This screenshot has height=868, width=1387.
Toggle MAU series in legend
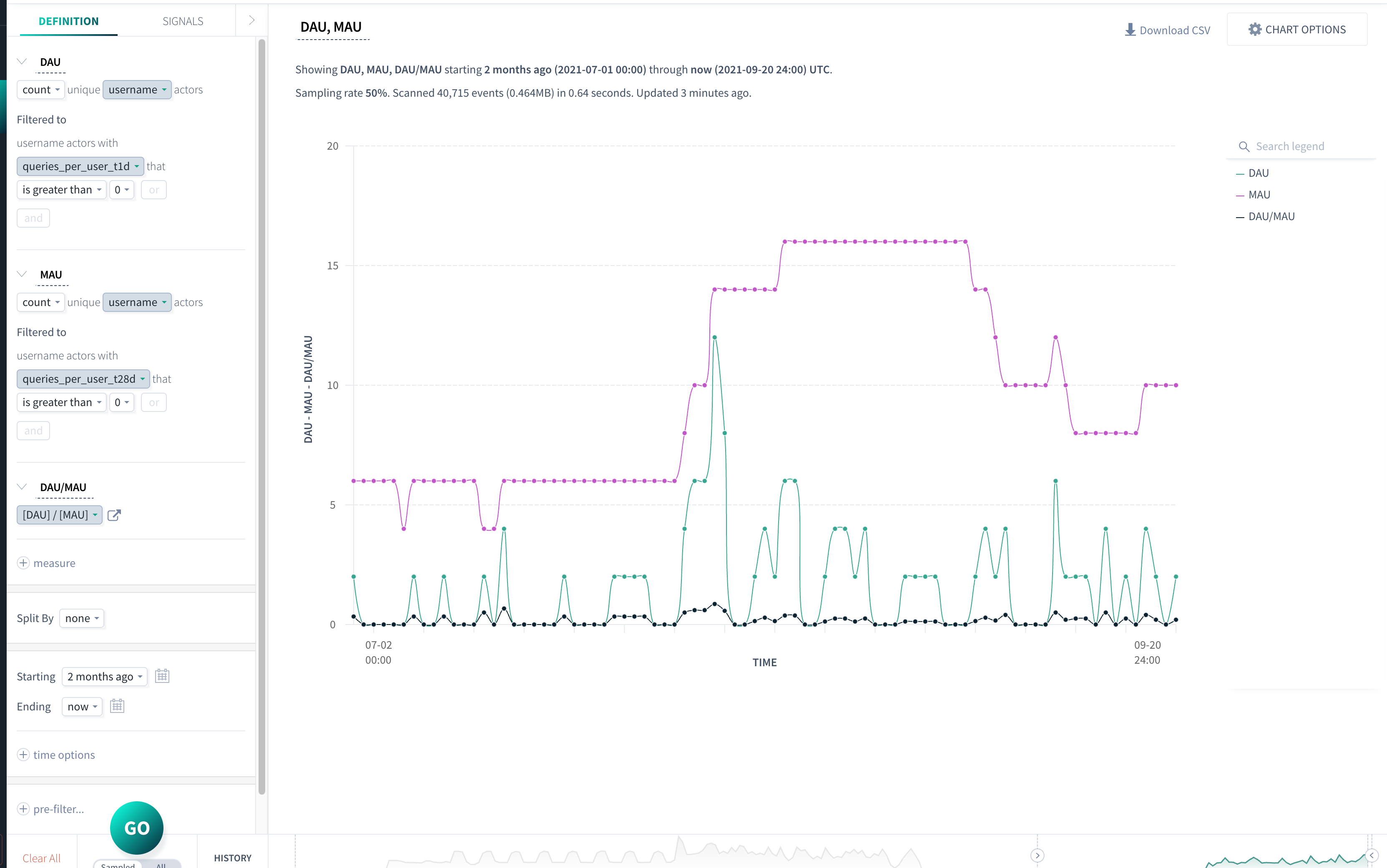(x=1259, y=195)
